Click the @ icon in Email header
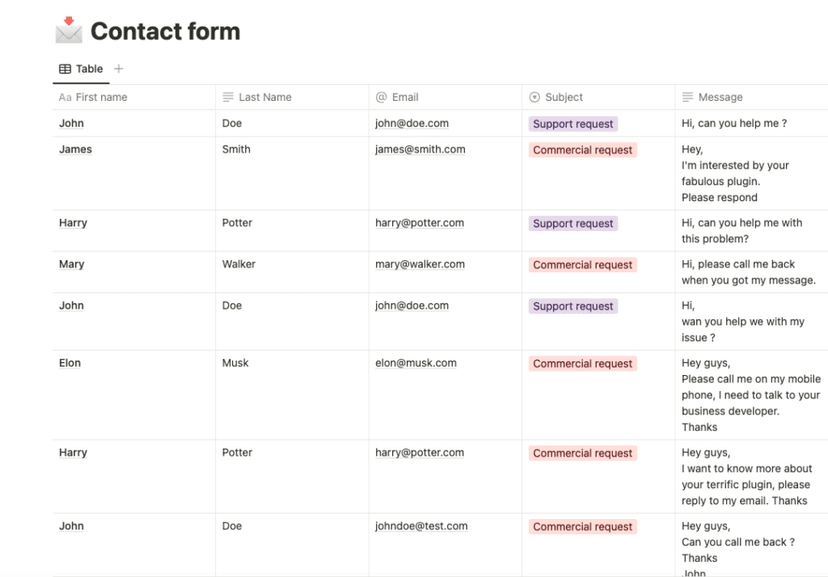The height and width of the screenshot is (577, 828). (x=381, y=97)
